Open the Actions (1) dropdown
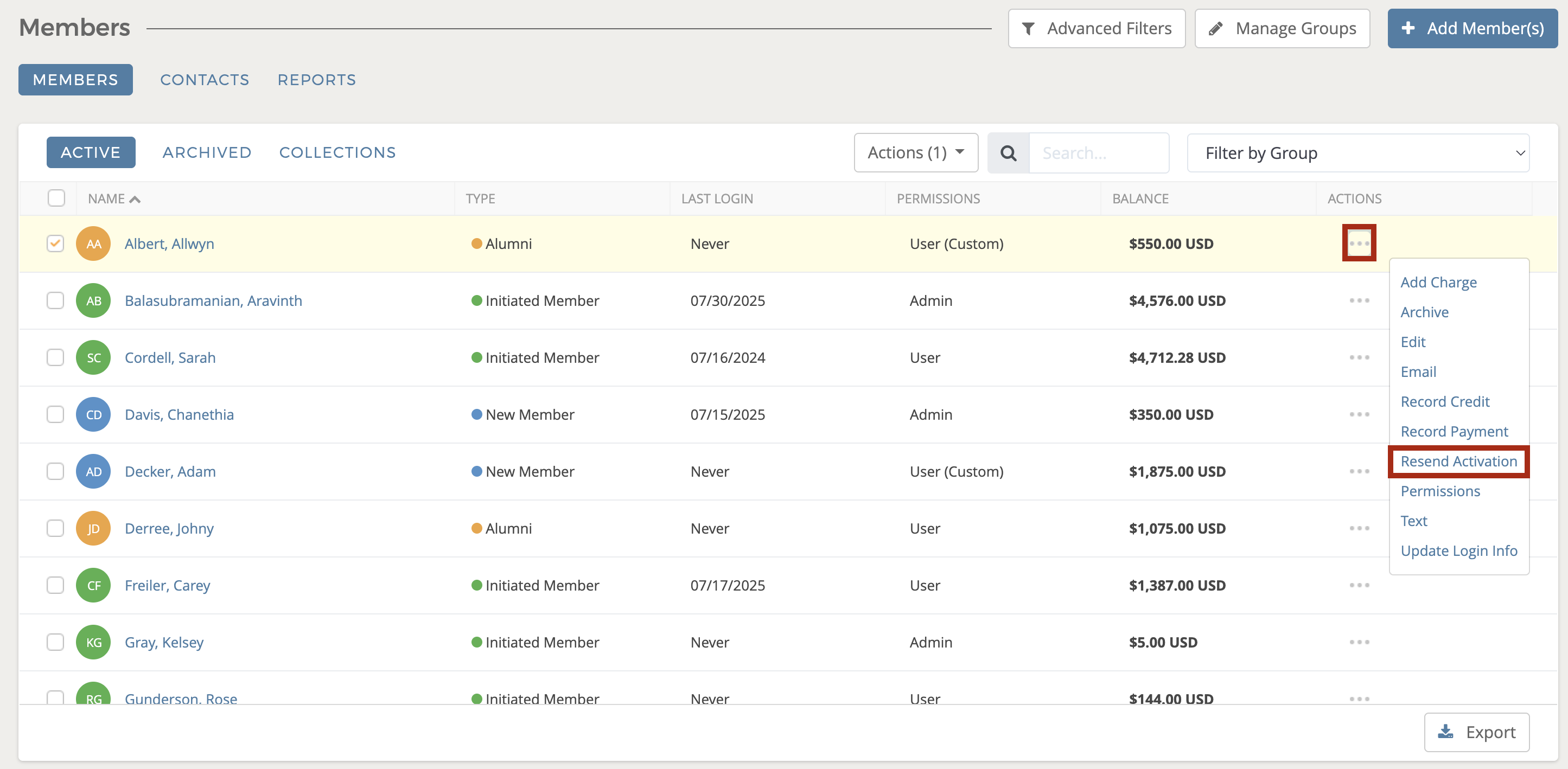This screenshot has width=1568, height=769. point(915,153)
